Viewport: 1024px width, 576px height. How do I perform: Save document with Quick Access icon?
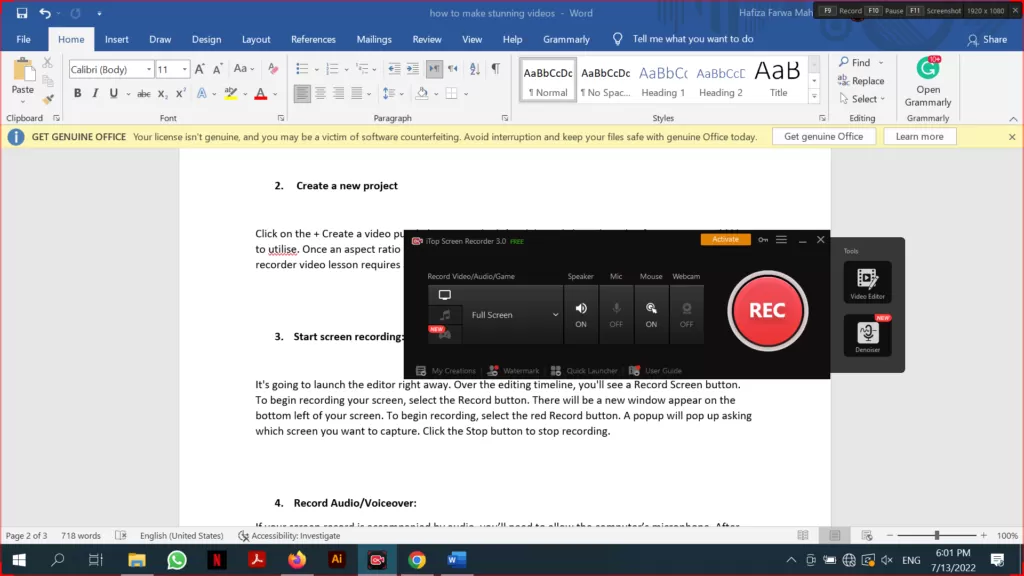(x=22, y=13)
